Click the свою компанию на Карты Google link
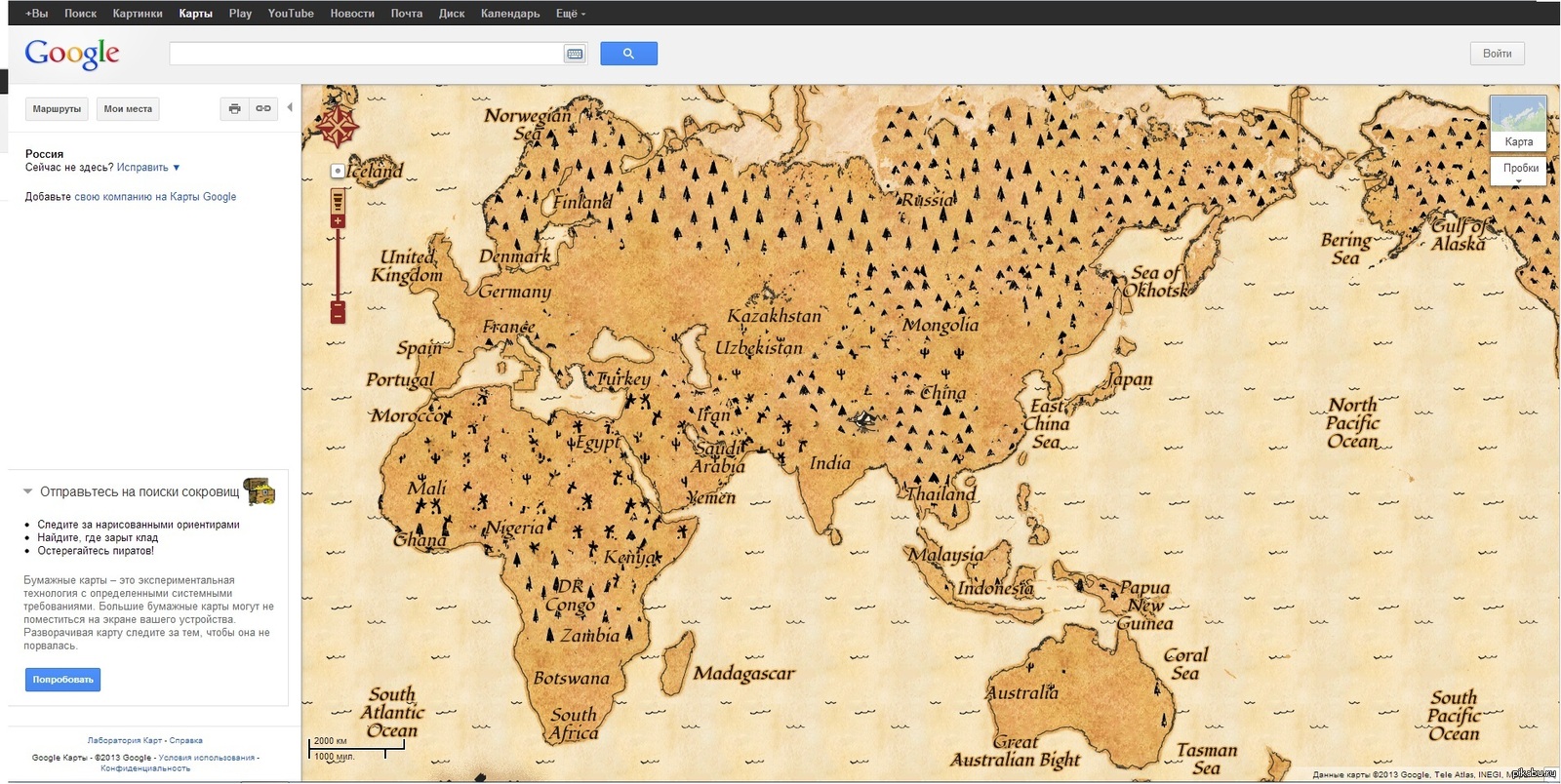Viewport: 1561px width, 784px height. coord(155,197)
